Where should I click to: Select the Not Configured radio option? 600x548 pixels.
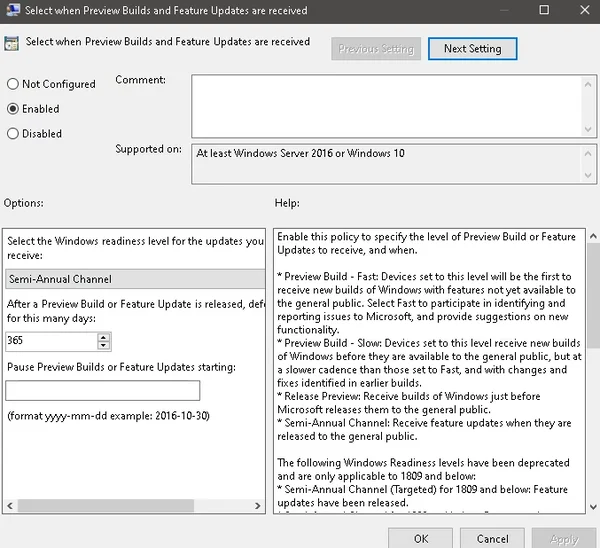pyautogui.click(x=13, y=84)
